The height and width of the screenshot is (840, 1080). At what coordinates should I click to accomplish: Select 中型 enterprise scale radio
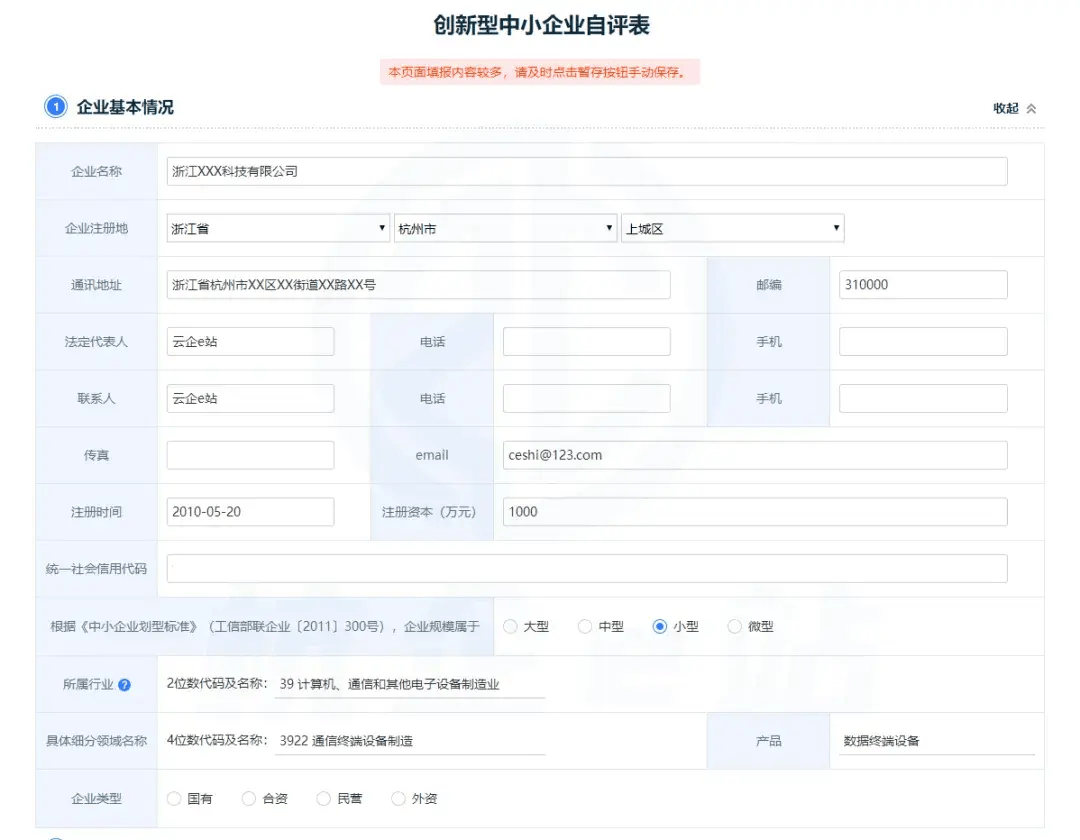click(x=585, y=627)
